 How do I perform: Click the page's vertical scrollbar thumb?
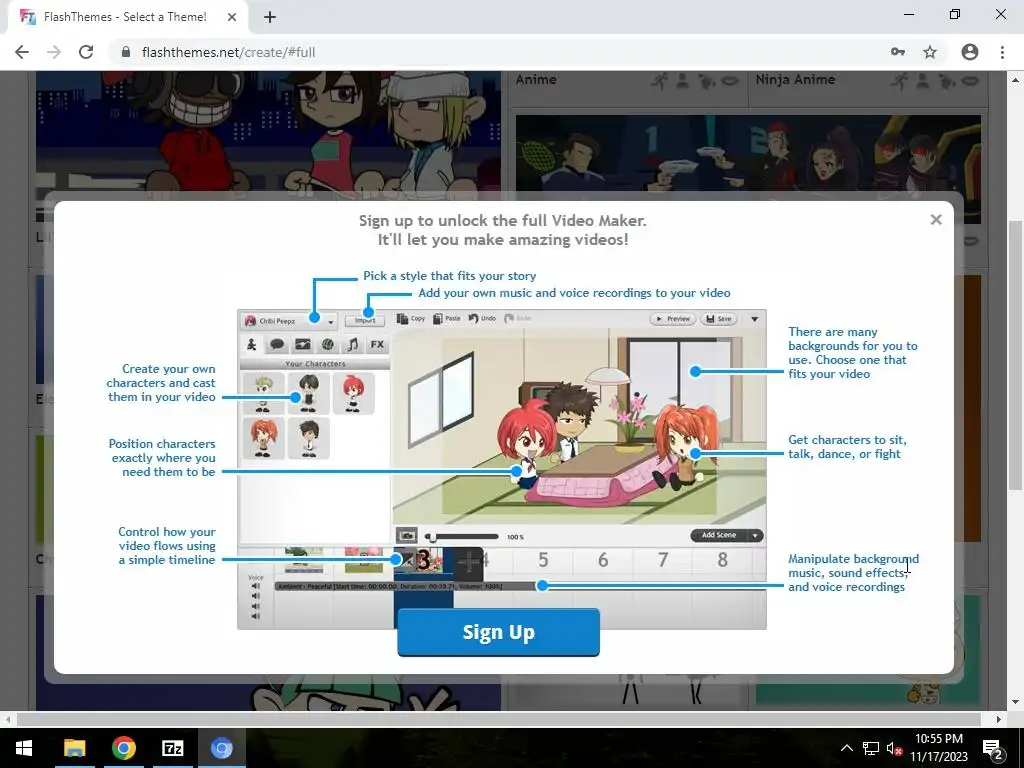[1015, 356]
